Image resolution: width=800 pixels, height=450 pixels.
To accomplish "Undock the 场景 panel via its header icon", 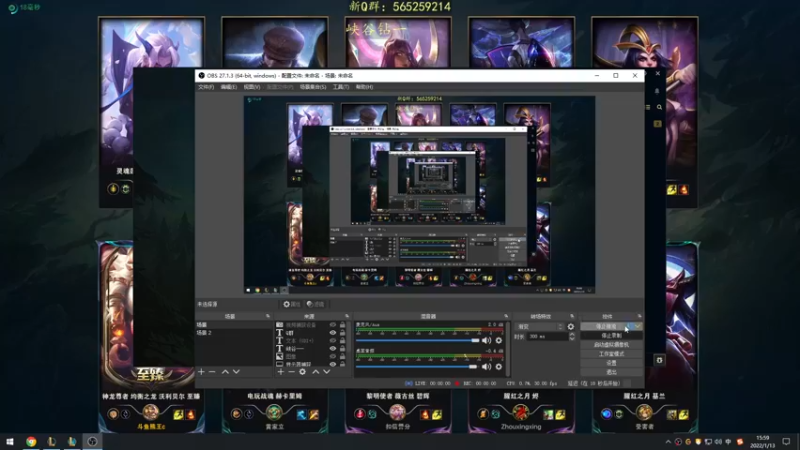I will click(x=268, y=316).
